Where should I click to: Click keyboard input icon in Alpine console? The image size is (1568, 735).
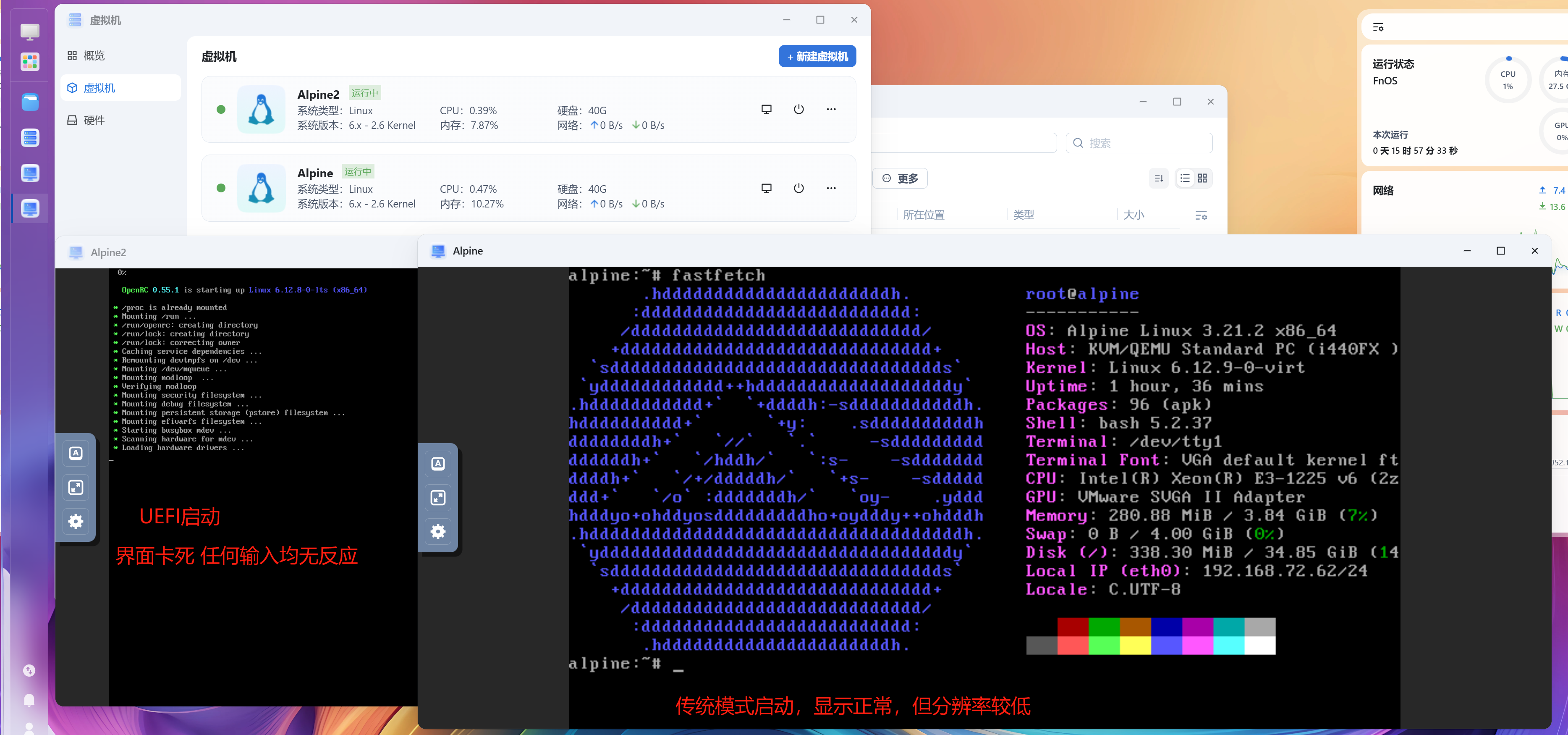[437, 463]
